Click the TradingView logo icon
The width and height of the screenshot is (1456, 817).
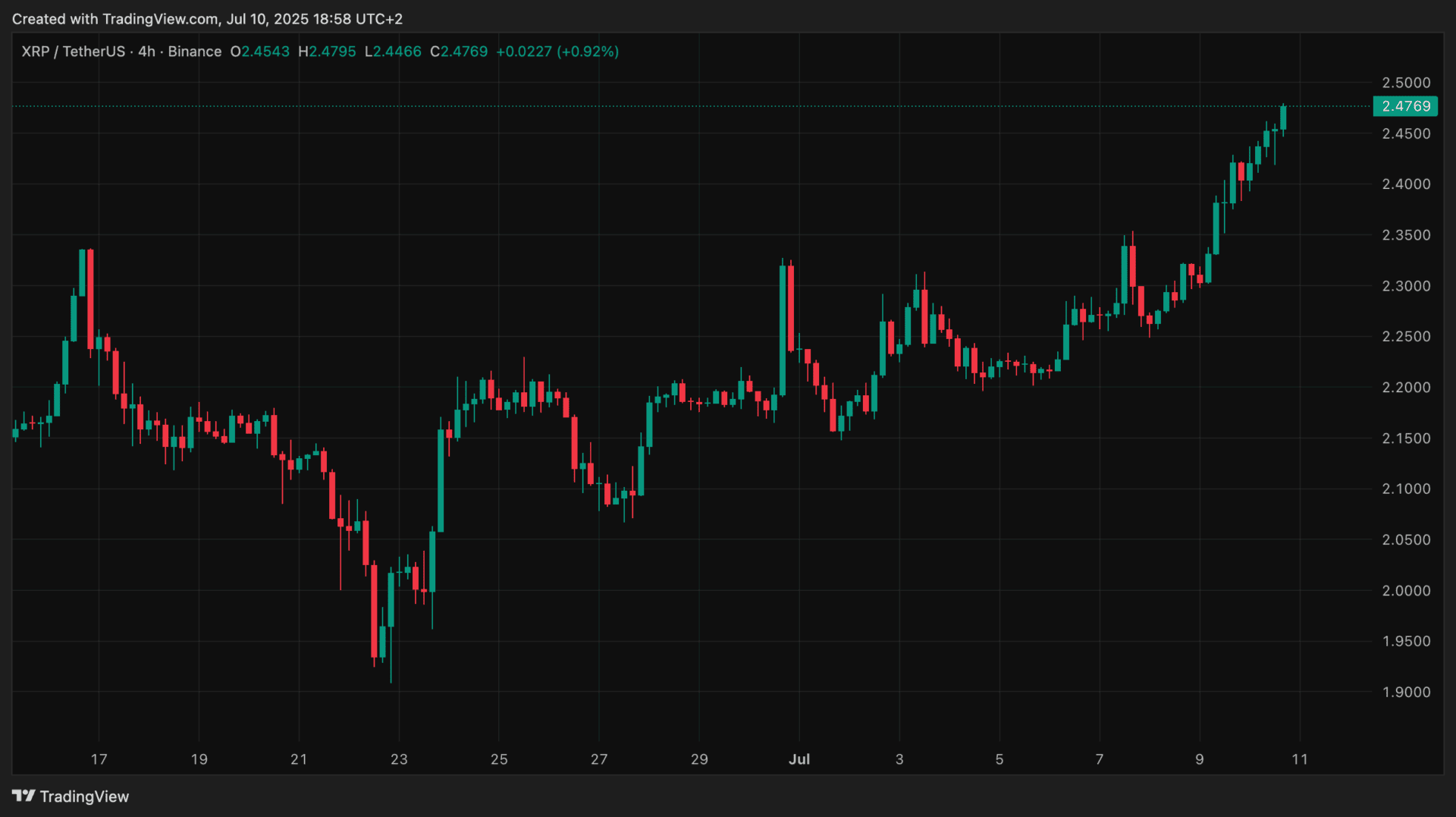click(x=24, y=796)
